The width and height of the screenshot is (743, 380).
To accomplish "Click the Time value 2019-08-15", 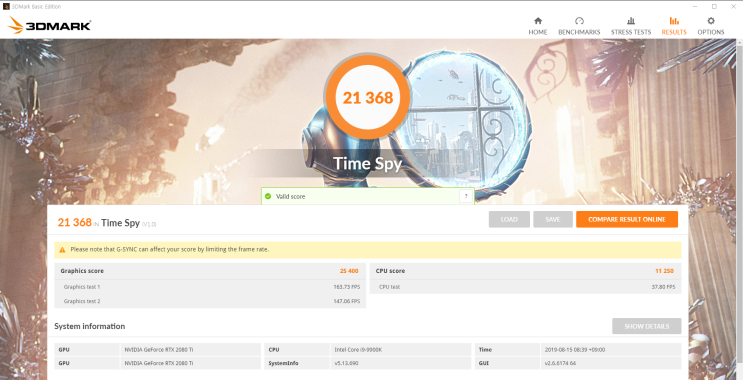I will (575, 350).
